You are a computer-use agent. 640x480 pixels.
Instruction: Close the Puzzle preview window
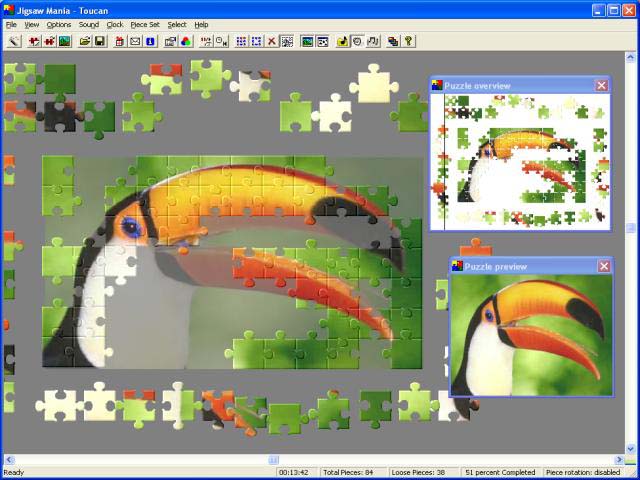tap(604, 266)
